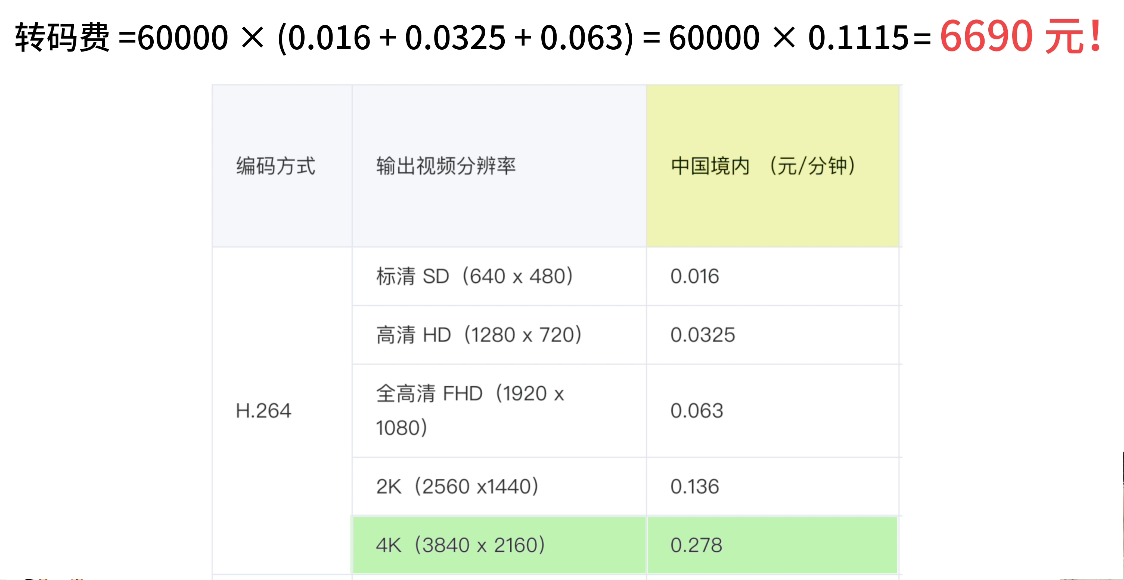Image resolution: width=1124 pixels, height=580 pixels.
Task: Click the 编码方式 column header
Action: (276, 166)
